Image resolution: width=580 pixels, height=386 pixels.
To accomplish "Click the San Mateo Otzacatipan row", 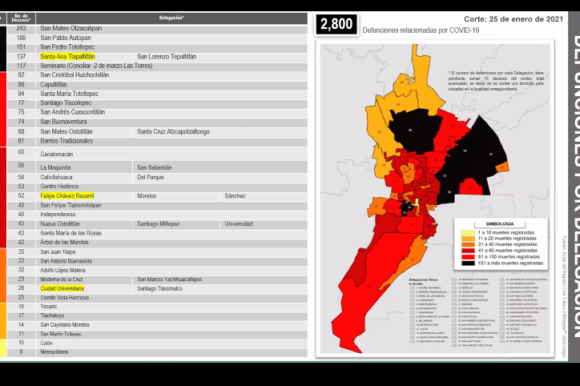I will (157, 28).
